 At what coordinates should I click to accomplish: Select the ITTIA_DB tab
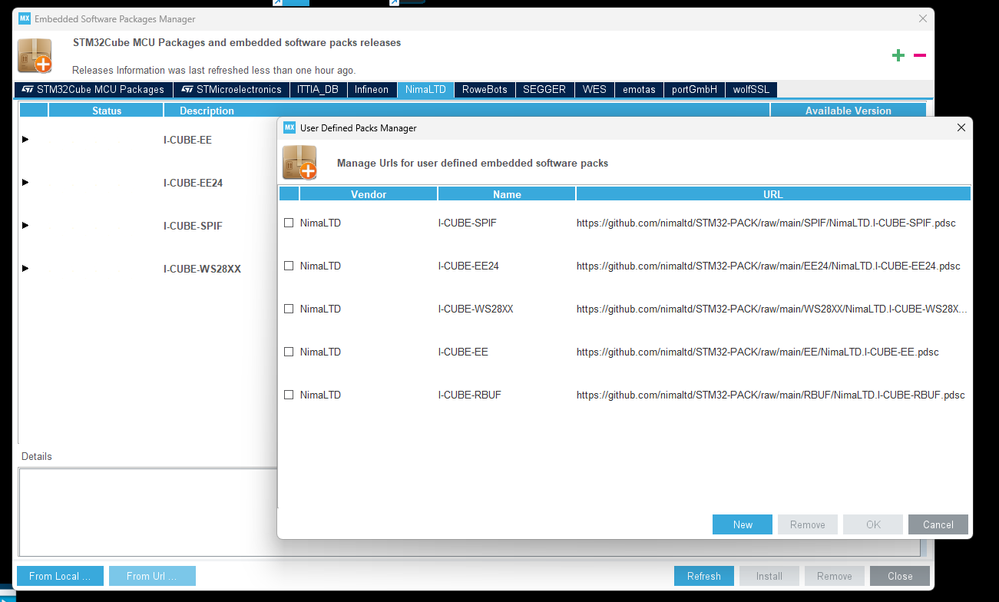pyautogui.click(x=318, y=90)
